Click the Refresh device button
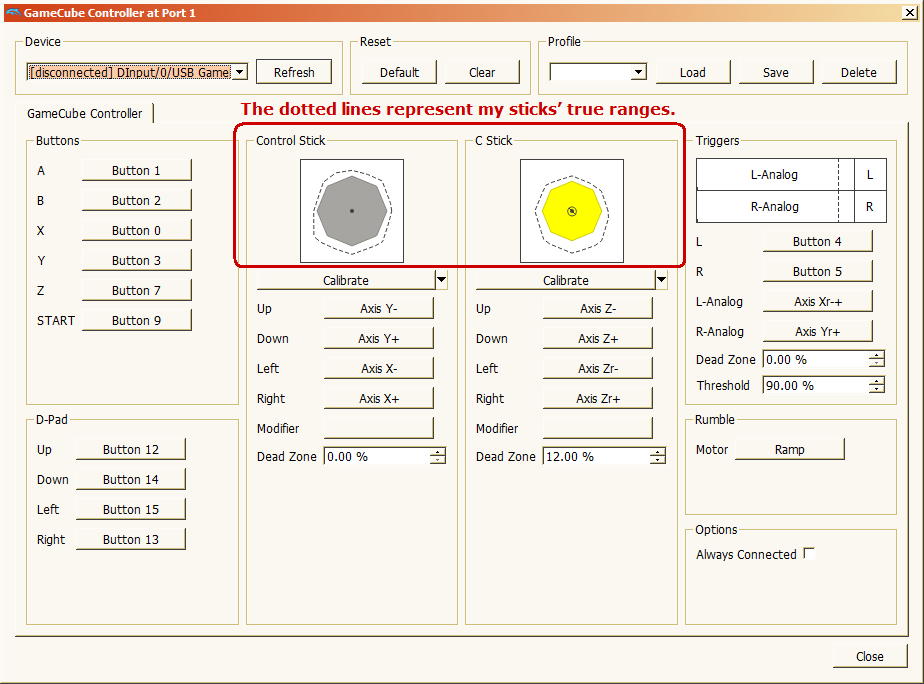The image size is (924, 684). (x=294, y=72)
